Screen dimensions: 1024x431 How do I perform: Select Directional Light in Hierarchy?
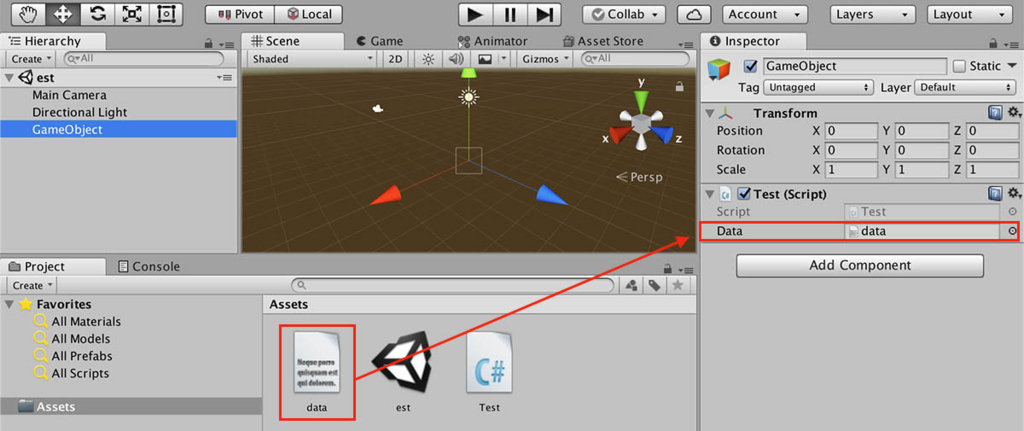[80, 112]
